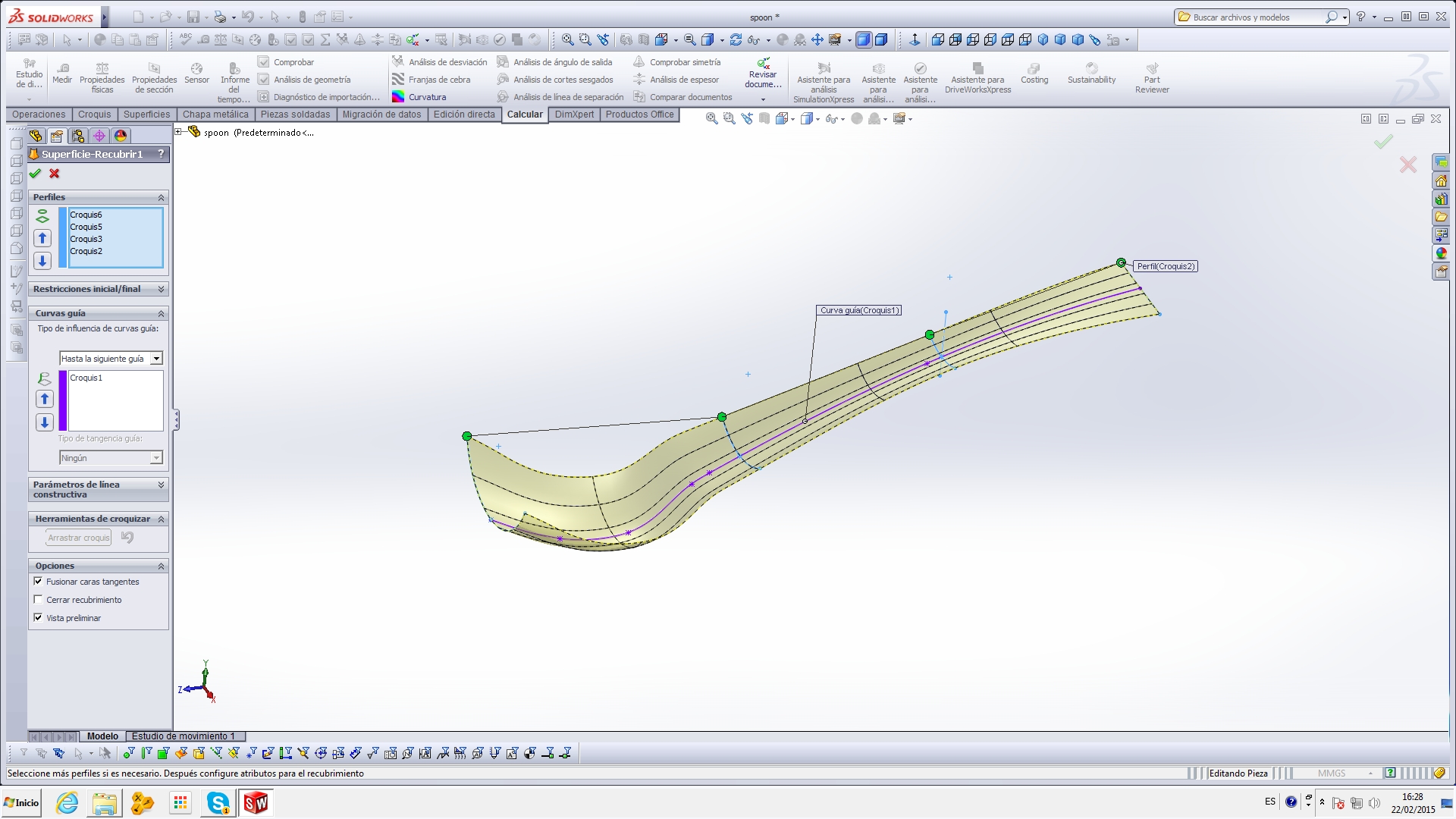Open the Croquis tab
The width and height of the screenshot is (1456, 819).
click(94, 115)
